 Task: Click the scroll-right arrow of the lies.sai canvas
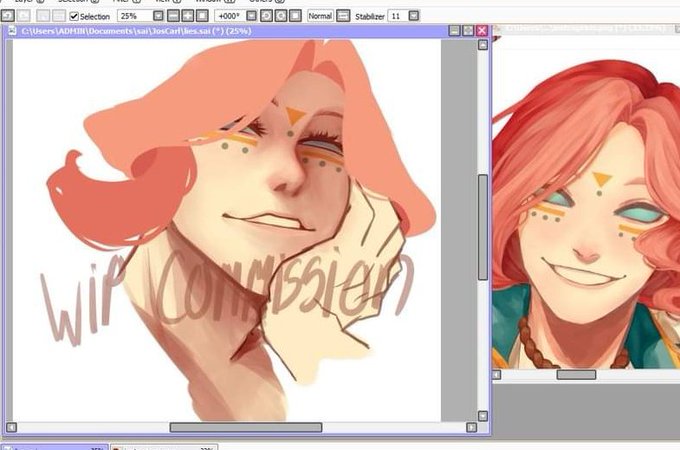pos(471,427)
